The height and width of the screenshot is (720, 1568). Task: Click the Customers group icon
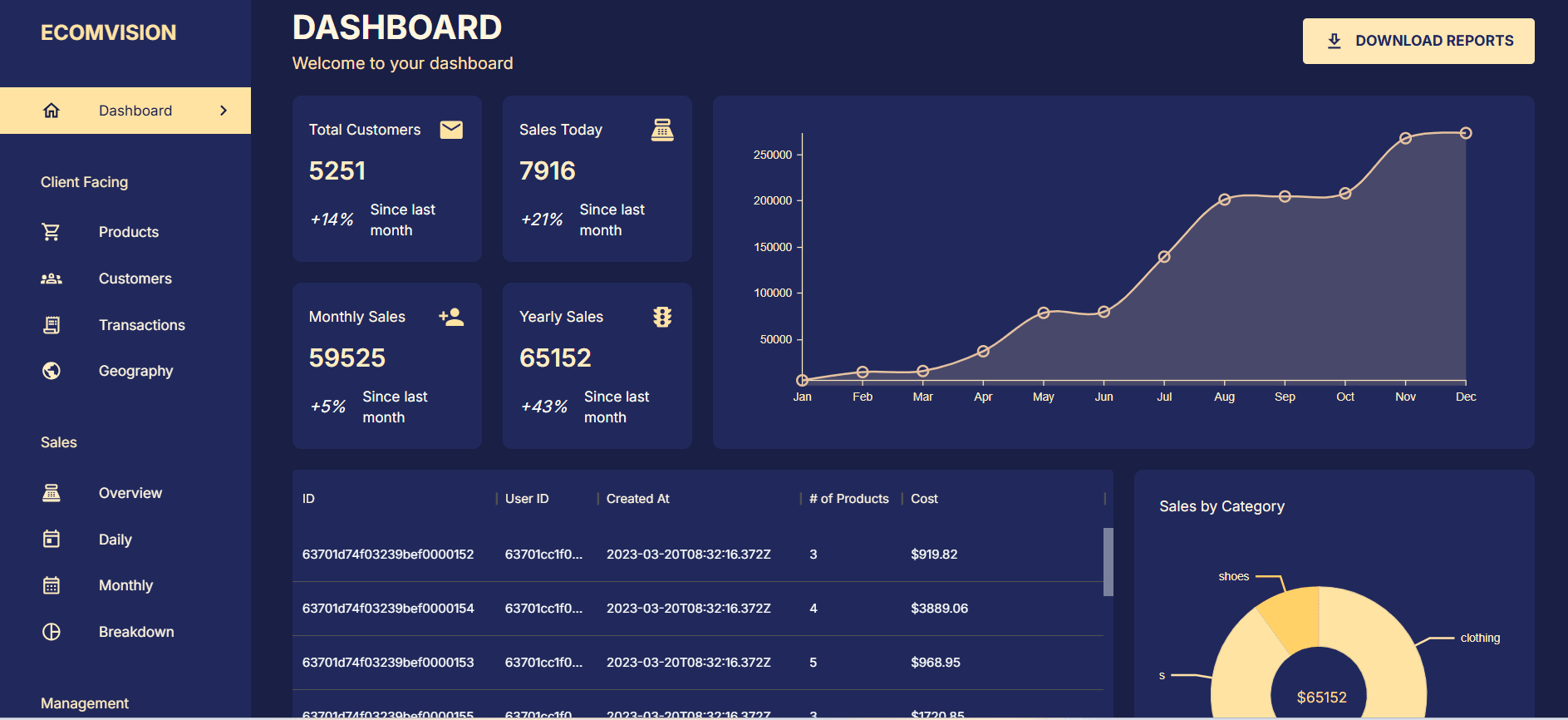coord(52,279)
